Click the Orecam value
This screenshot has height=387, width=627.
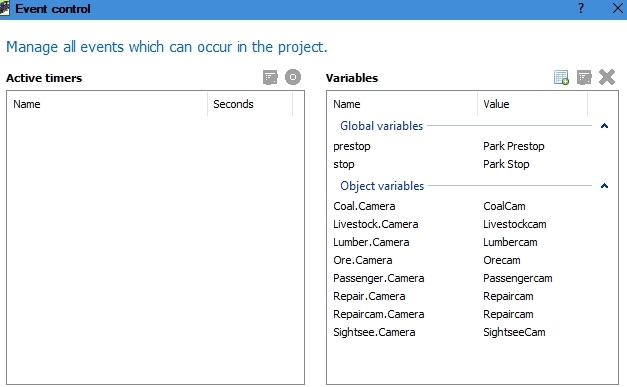(502, 260)
